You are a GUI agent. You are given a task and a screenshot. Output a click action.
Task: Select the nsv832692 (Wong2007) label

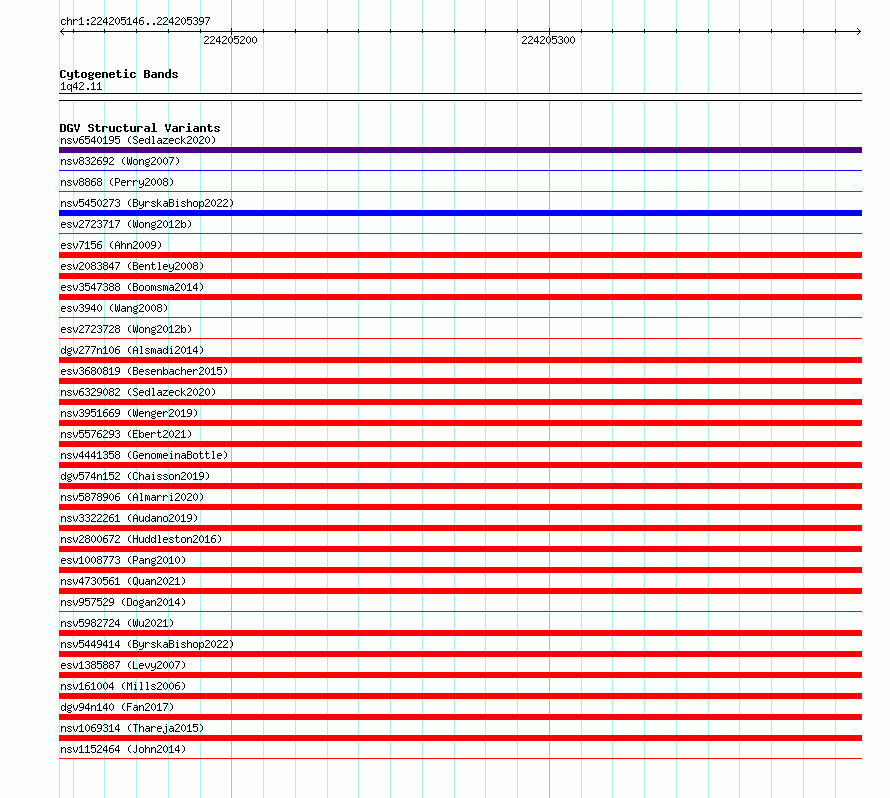pos(120,161)
